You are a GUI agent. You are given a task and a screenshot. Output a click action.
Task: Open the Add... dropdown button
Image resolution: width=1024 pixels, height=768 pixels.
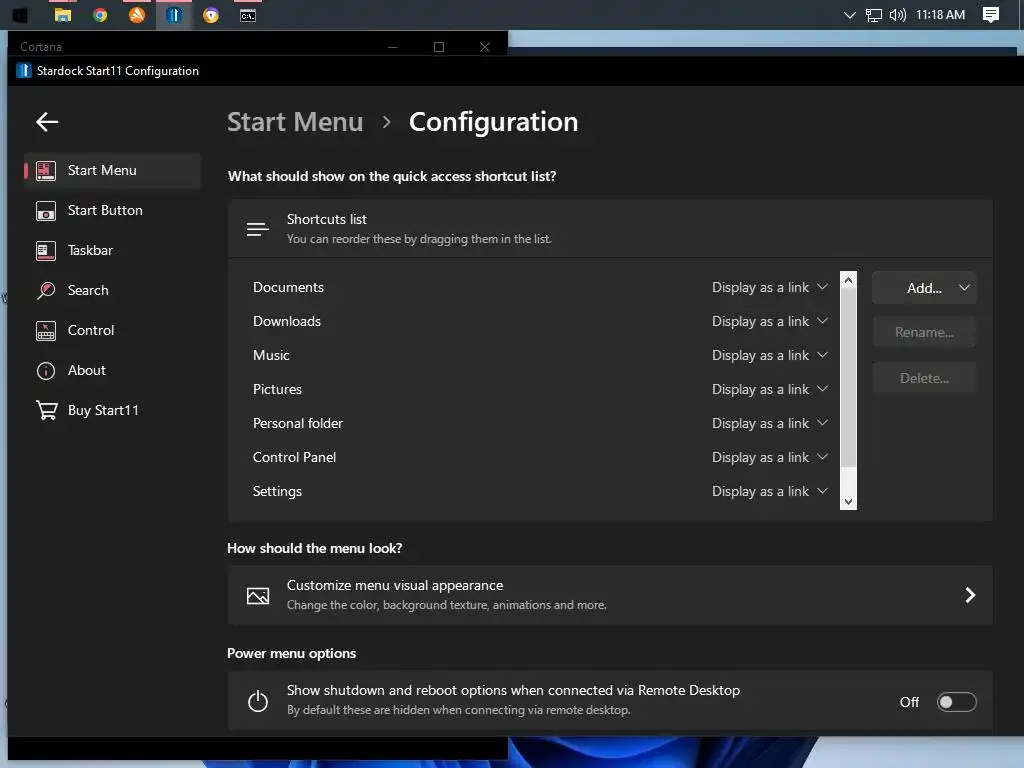(924, 288)
